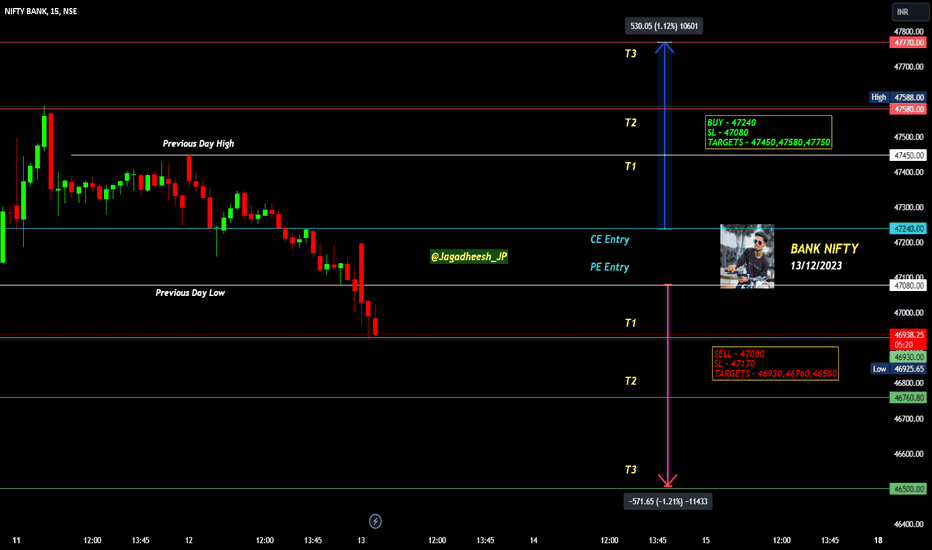Click the High 47588.00 price label

pyautogui.click(x=898, y=97)
